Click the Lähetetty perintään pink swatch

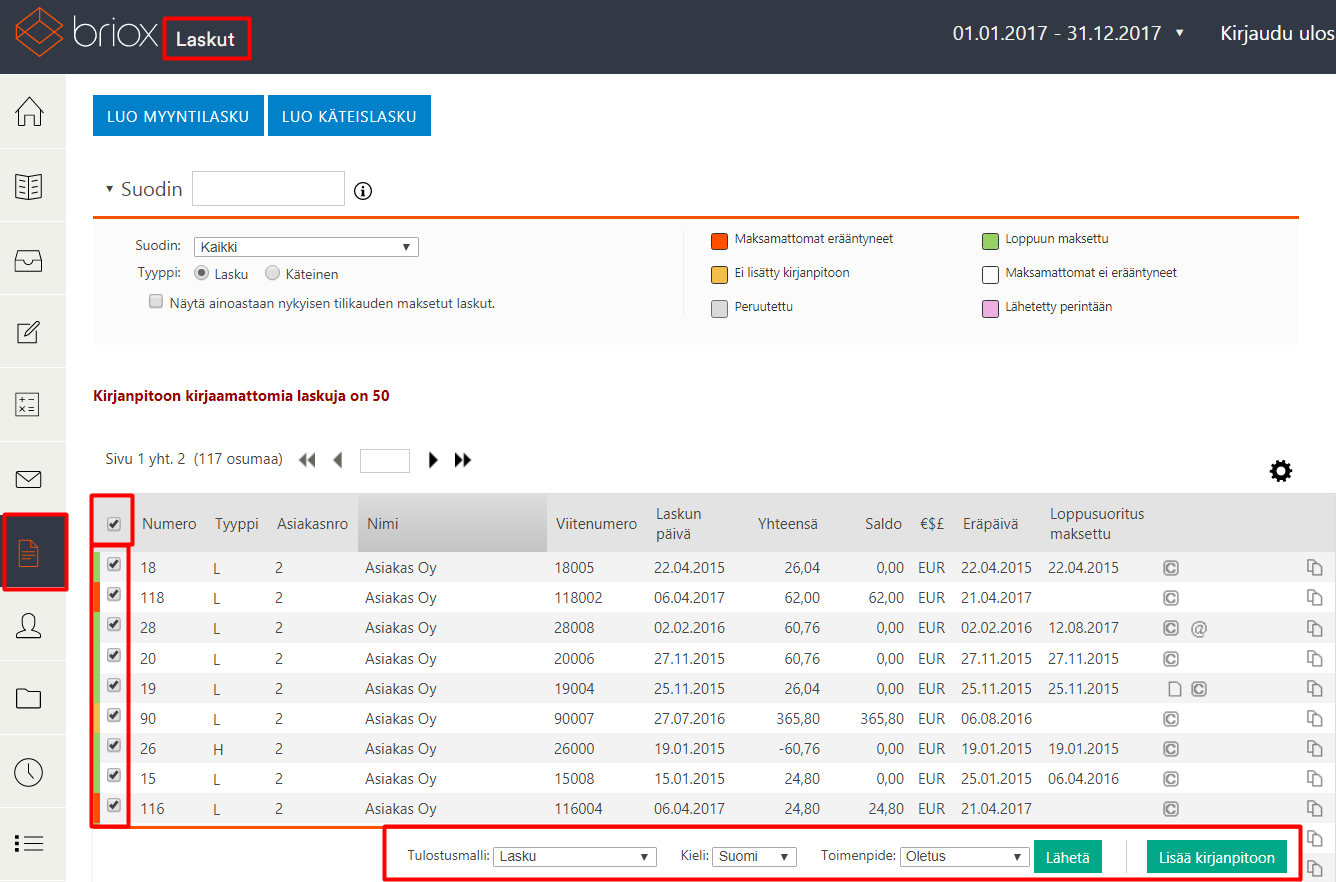[x=990, y=309]
